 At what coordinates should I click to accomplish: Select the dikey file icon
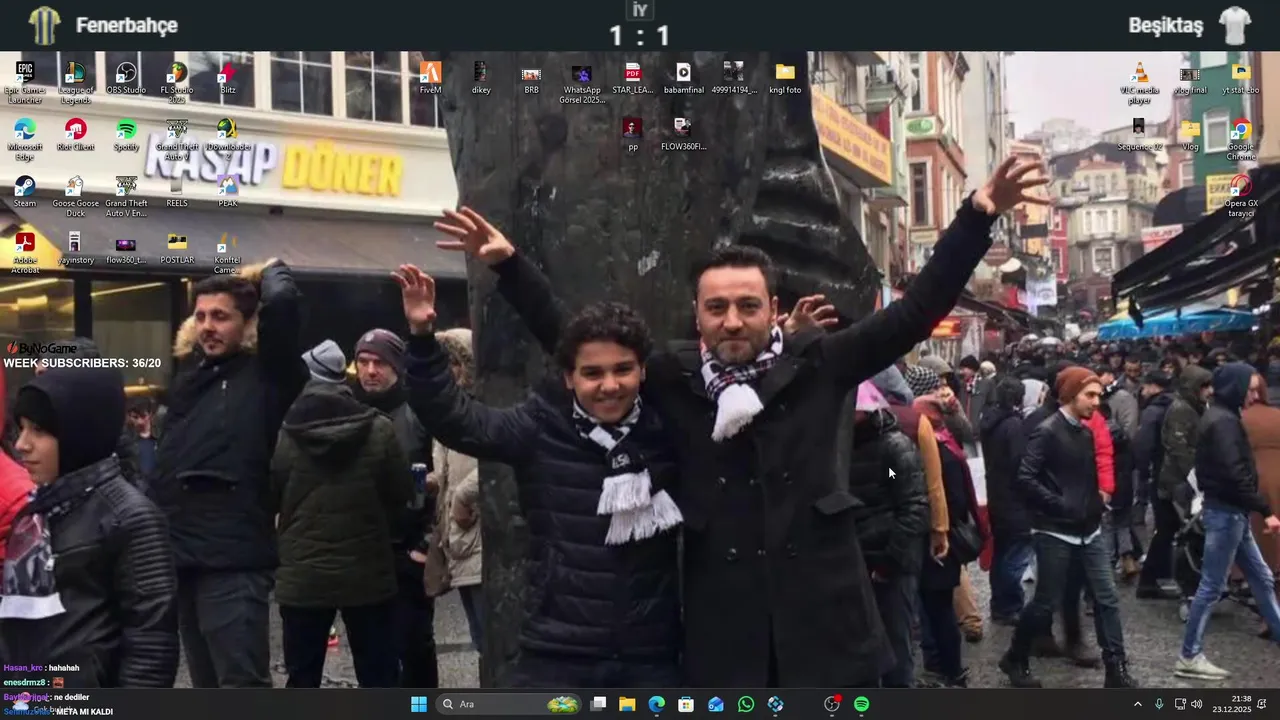pyautogui.click(x=481, y=78)
